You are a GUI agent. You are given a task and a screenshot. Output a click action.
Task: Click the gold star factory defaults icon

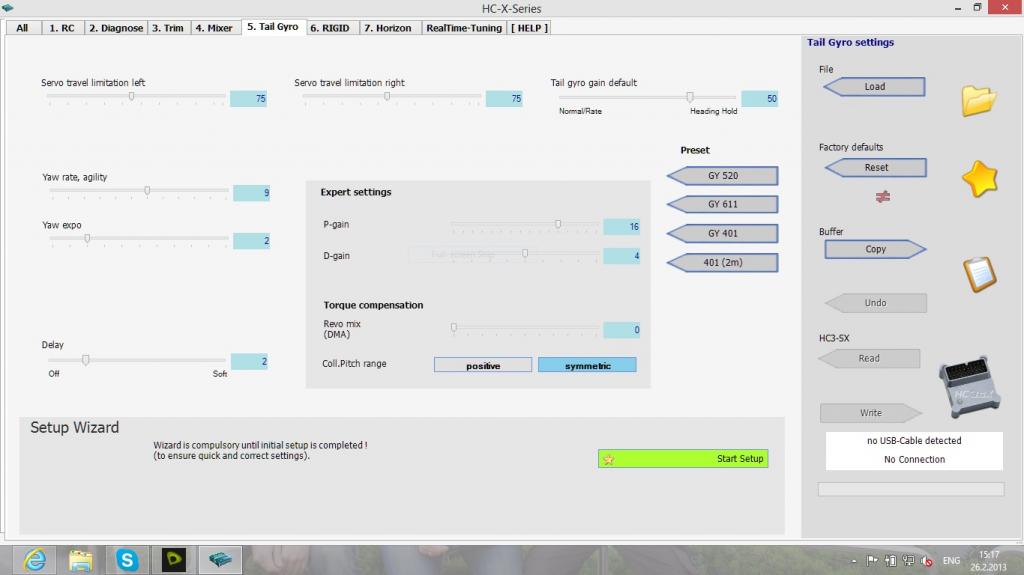979,180
